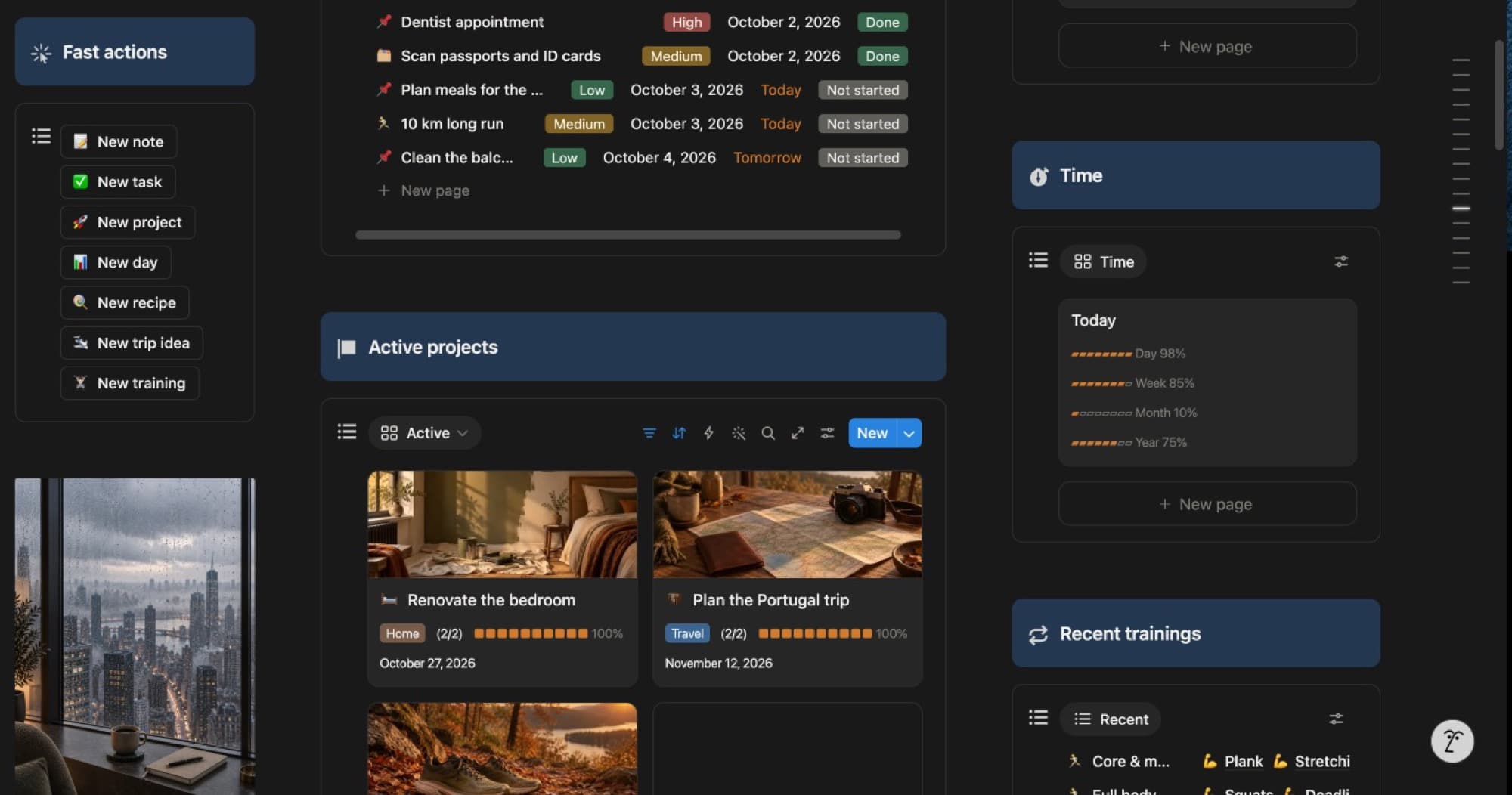Click the Today card in Time panel
This screenshot has height=795, width=1512.
click(x=1207, y=382)
